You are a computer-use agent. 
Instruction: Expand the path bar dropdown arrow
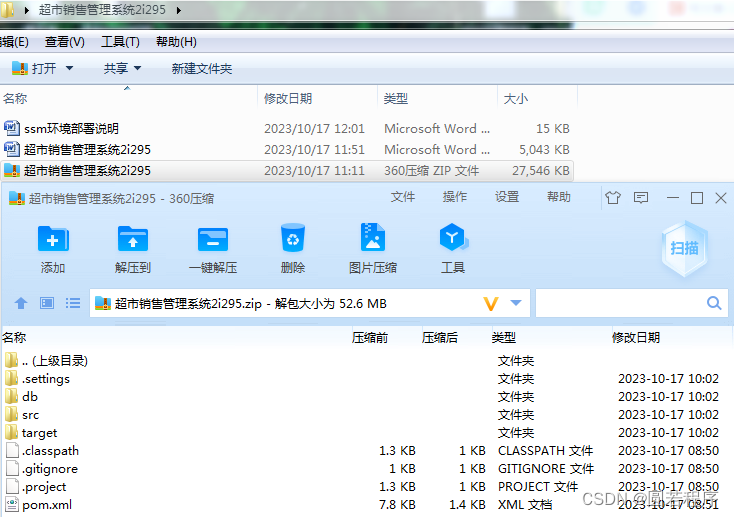[516, 303]
